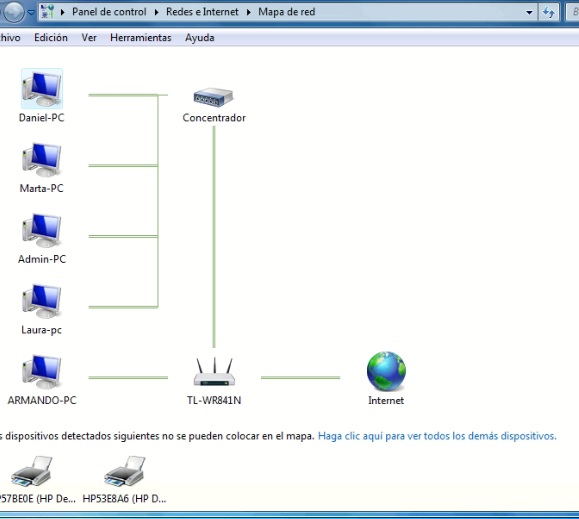The image size is (579, 519).
Task: Select the ARMANDO-PC computer icon
Action: pyautogui.click(x=42, y=372)
